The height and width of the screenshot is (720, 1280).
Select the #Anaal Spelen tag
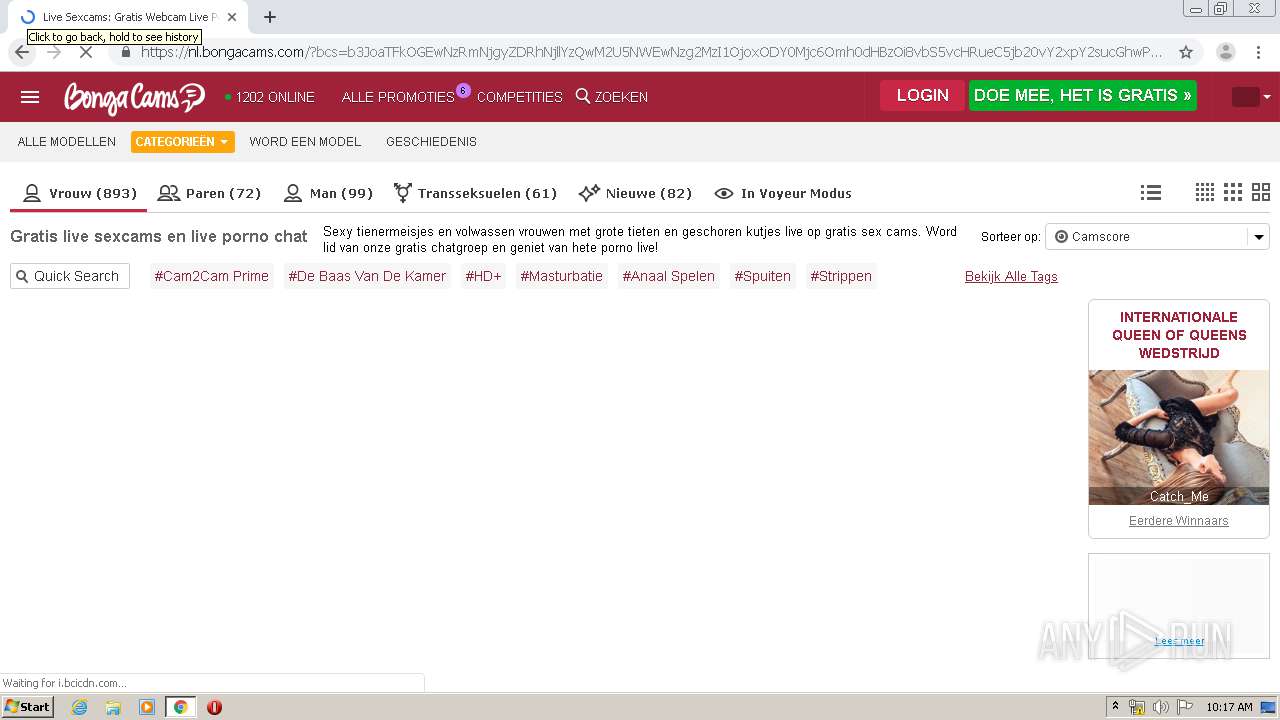click(x=668, y=276)
